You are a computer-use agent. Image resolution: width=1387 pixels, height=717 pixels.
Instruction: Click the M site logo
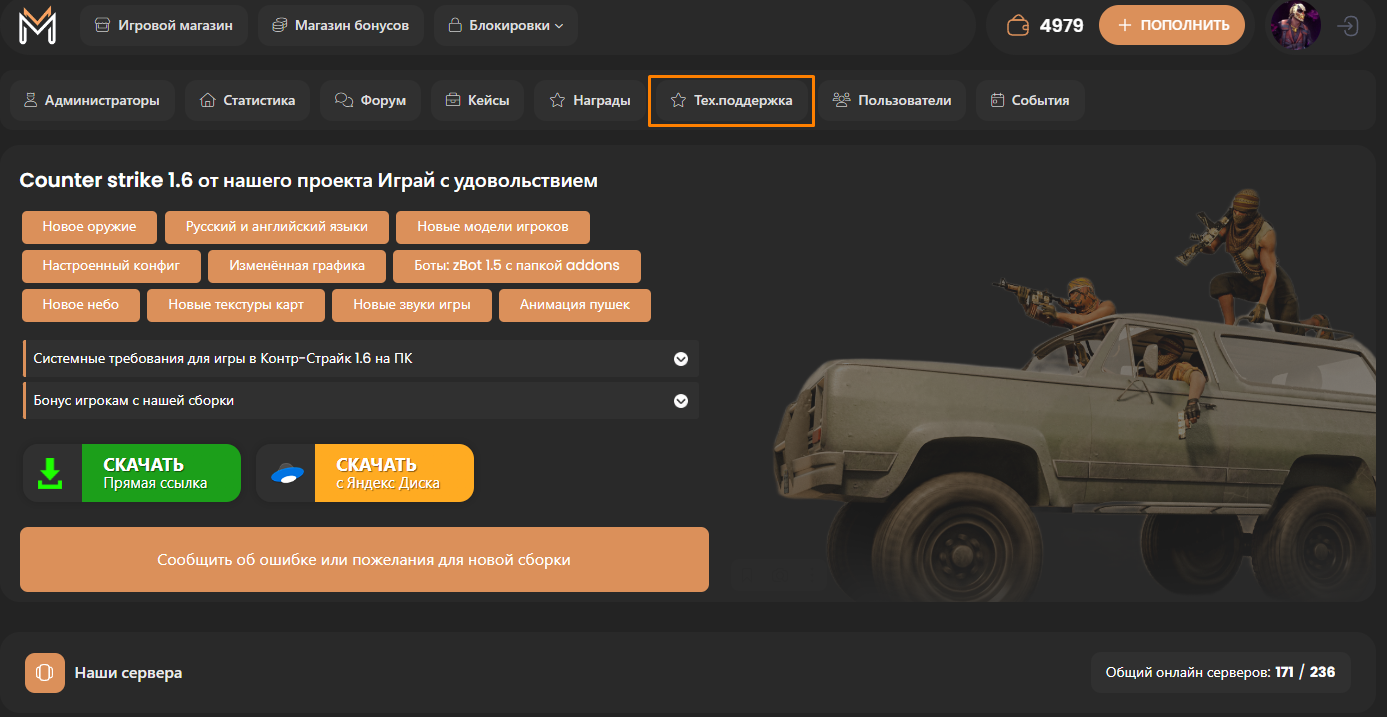(37, 25)
